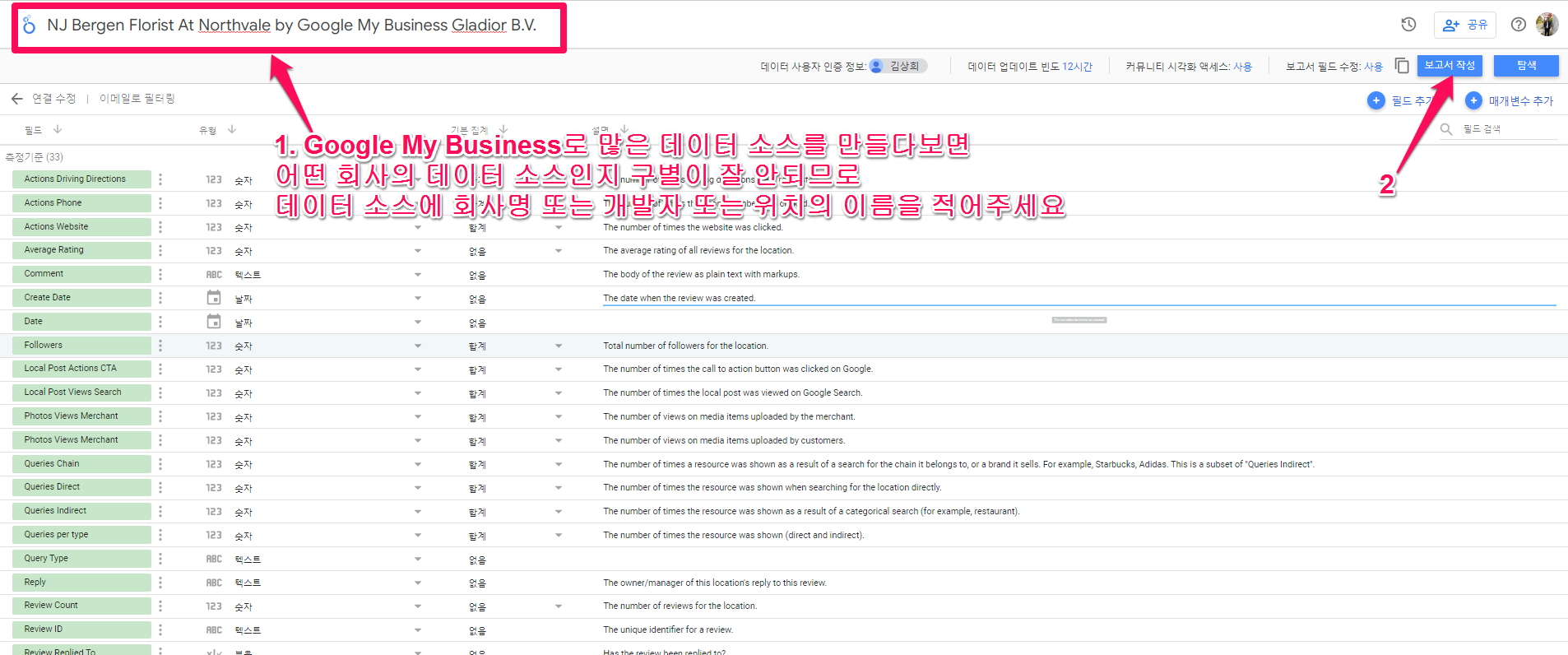Select the Local Post Actions CTA field
1568x655 pixels.
coord(81,369)
